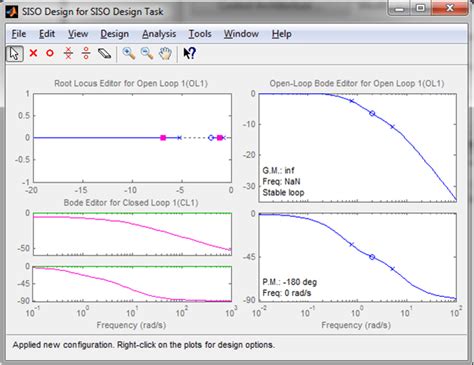Choose the add real pole (red X) tool
The image size is (474, 365).
click(x=33, y=53)
